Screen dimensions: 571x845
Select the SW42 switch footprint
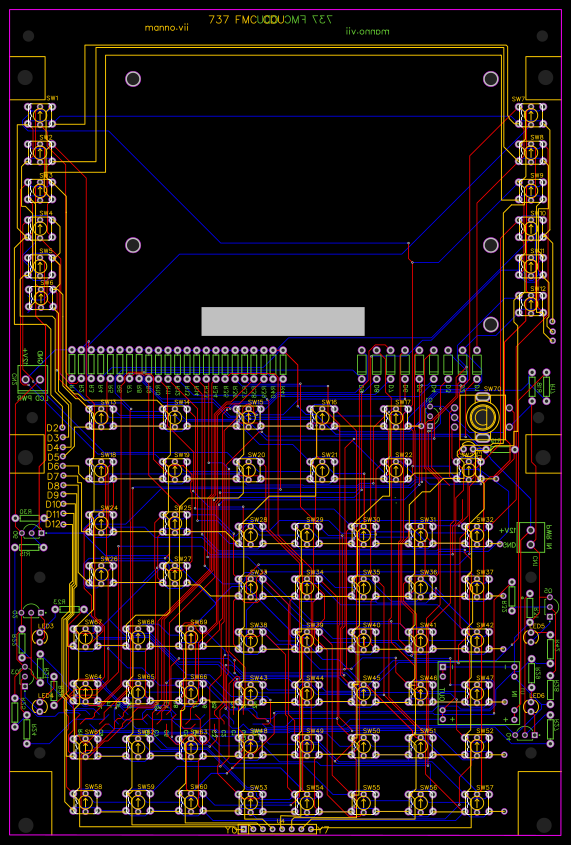click(x=477, y=640)
